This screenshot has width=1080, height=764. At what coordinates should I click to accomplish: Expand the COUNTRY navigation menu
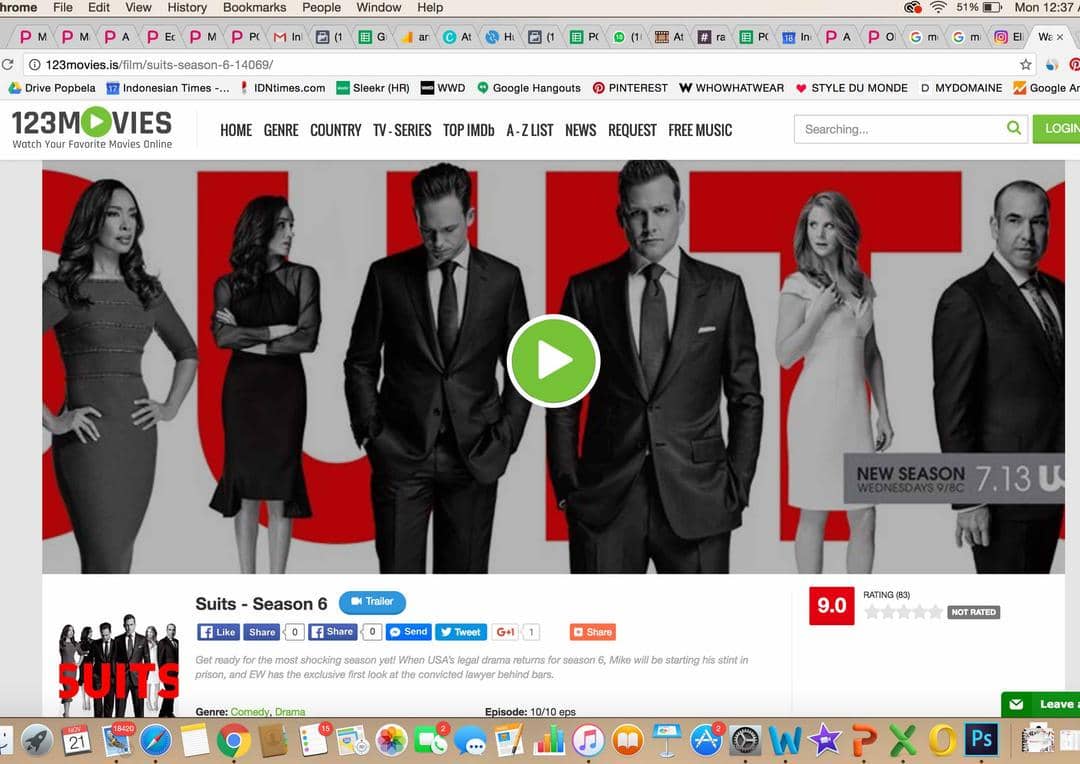pyautogui.click(x=335, y=130)
